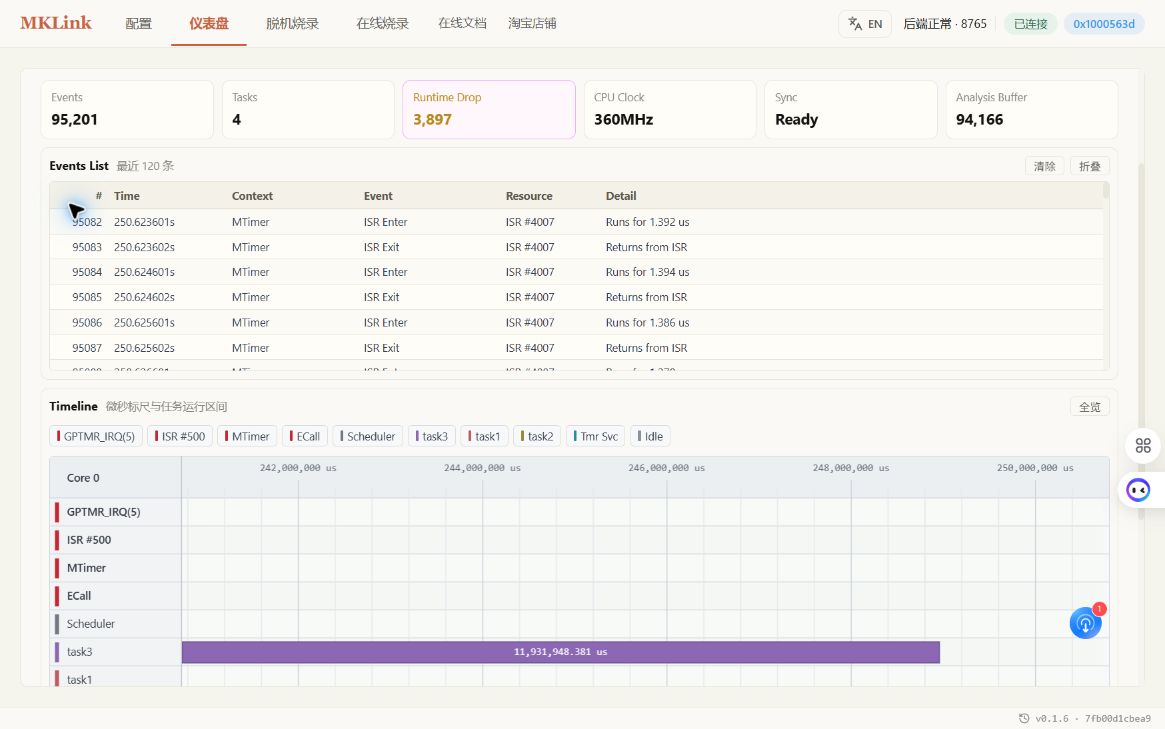The width and height of the screenshot is (1165, 729).
Task: Switch to the 在线烧录 tab
Action: tap(383, 24)
